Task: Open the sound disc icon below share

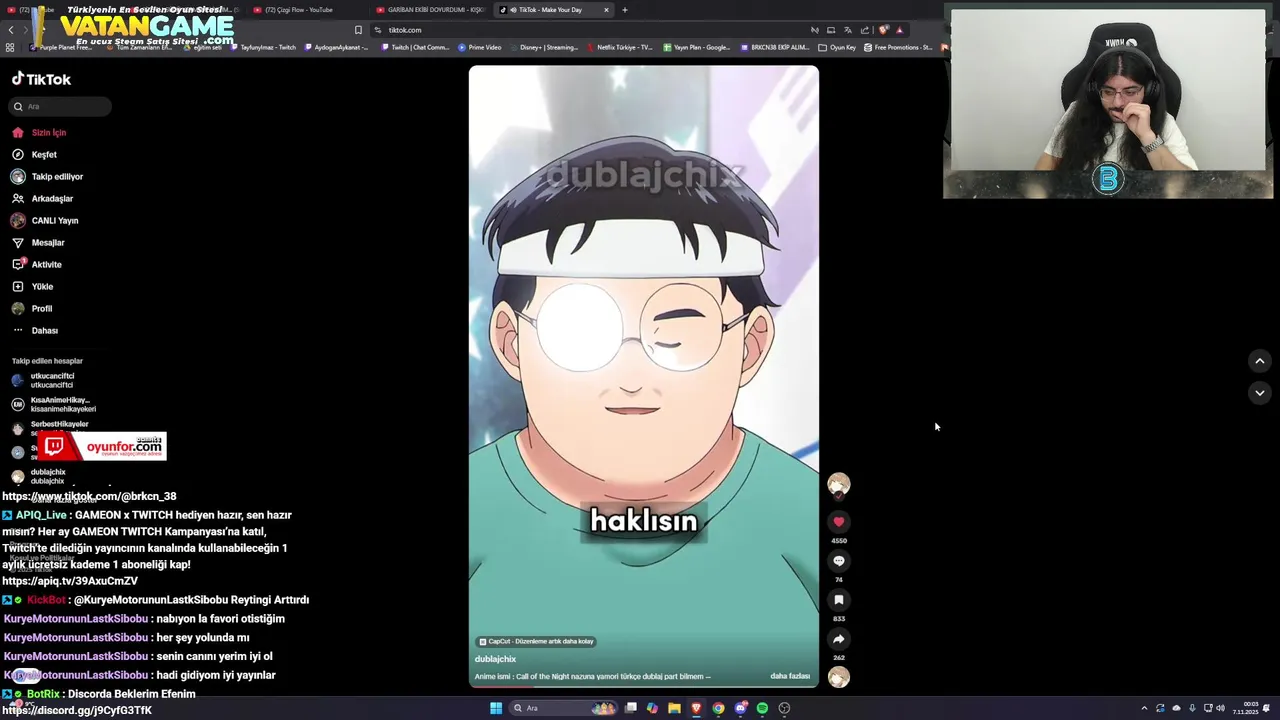Action: click(839, 676)
